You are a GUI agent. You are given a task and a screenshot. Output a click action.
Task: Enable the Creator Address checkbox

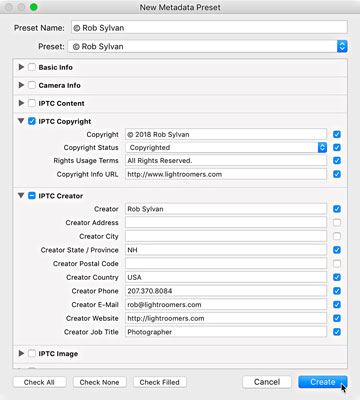point(337,223)
